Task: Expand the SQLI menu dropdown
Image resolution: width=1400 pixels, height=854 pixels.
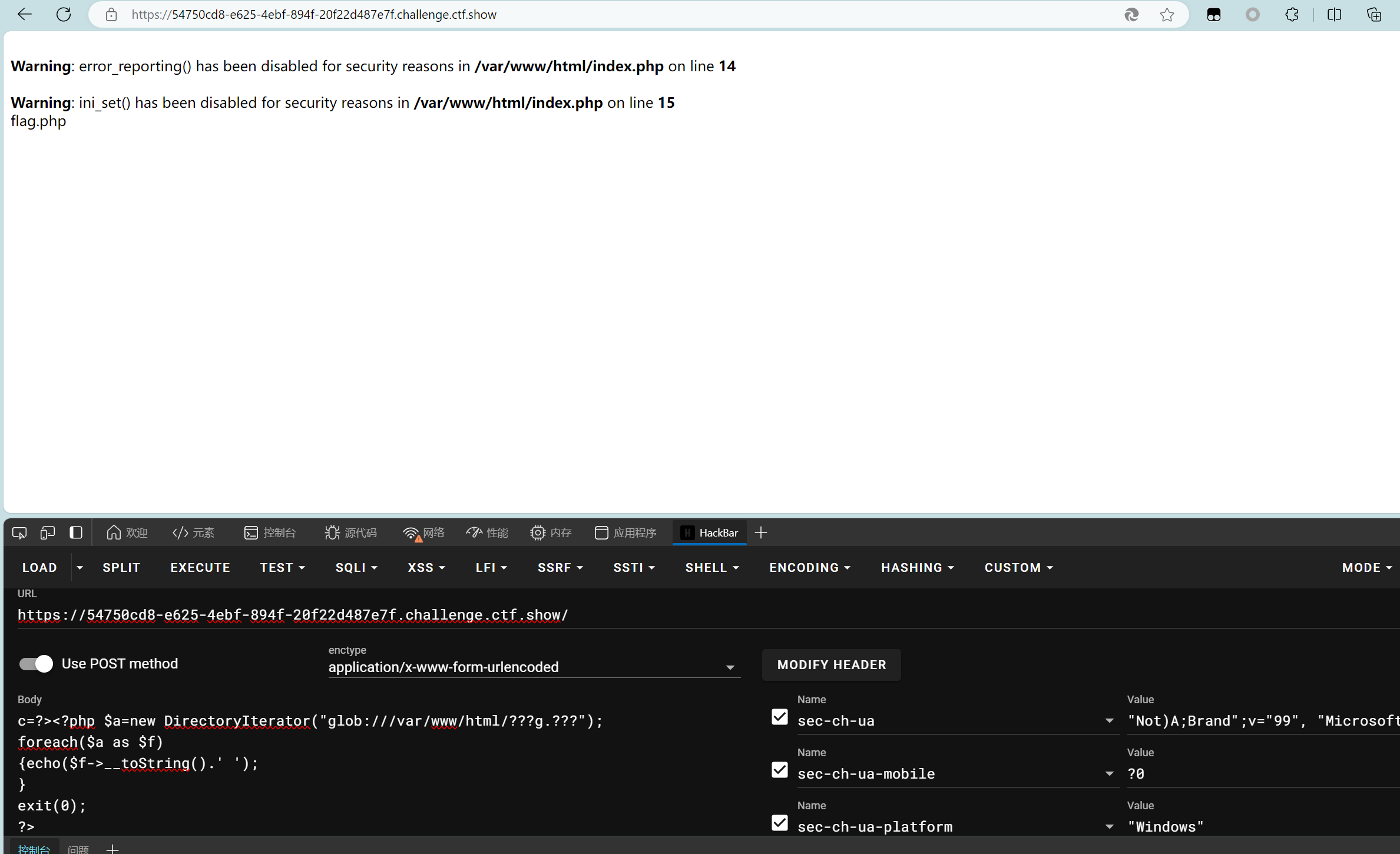Action: [x=356, y=567]
